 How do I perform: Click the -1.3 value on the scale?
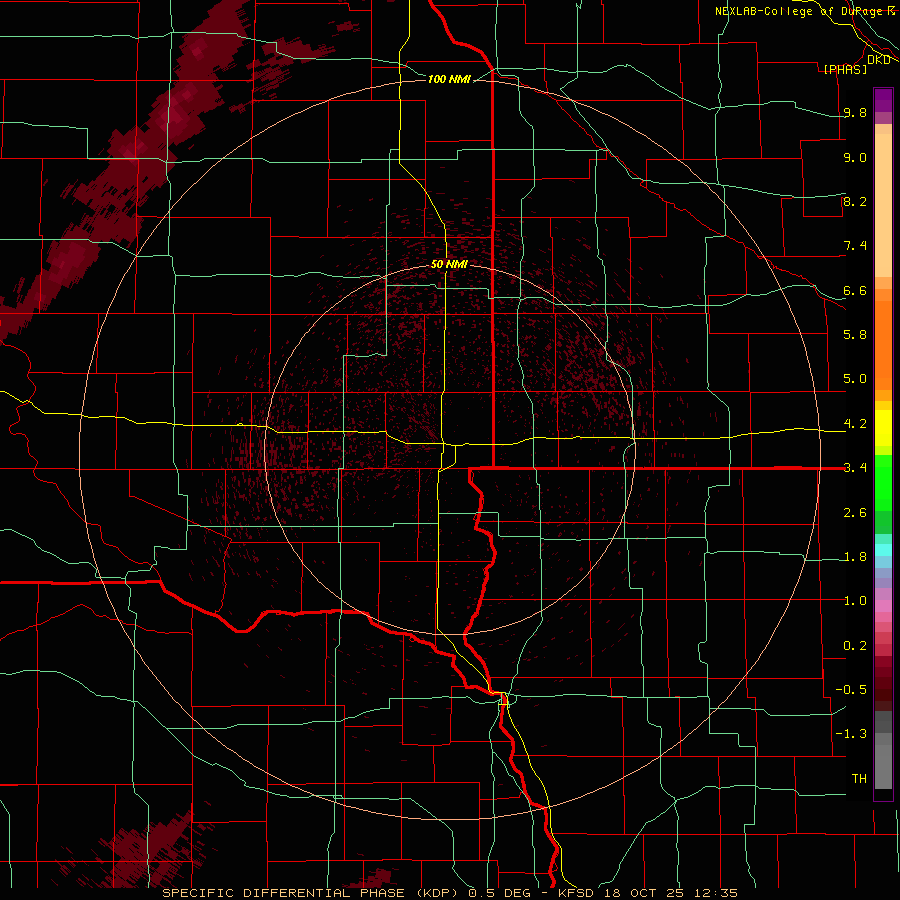click(x=851, y=734)
